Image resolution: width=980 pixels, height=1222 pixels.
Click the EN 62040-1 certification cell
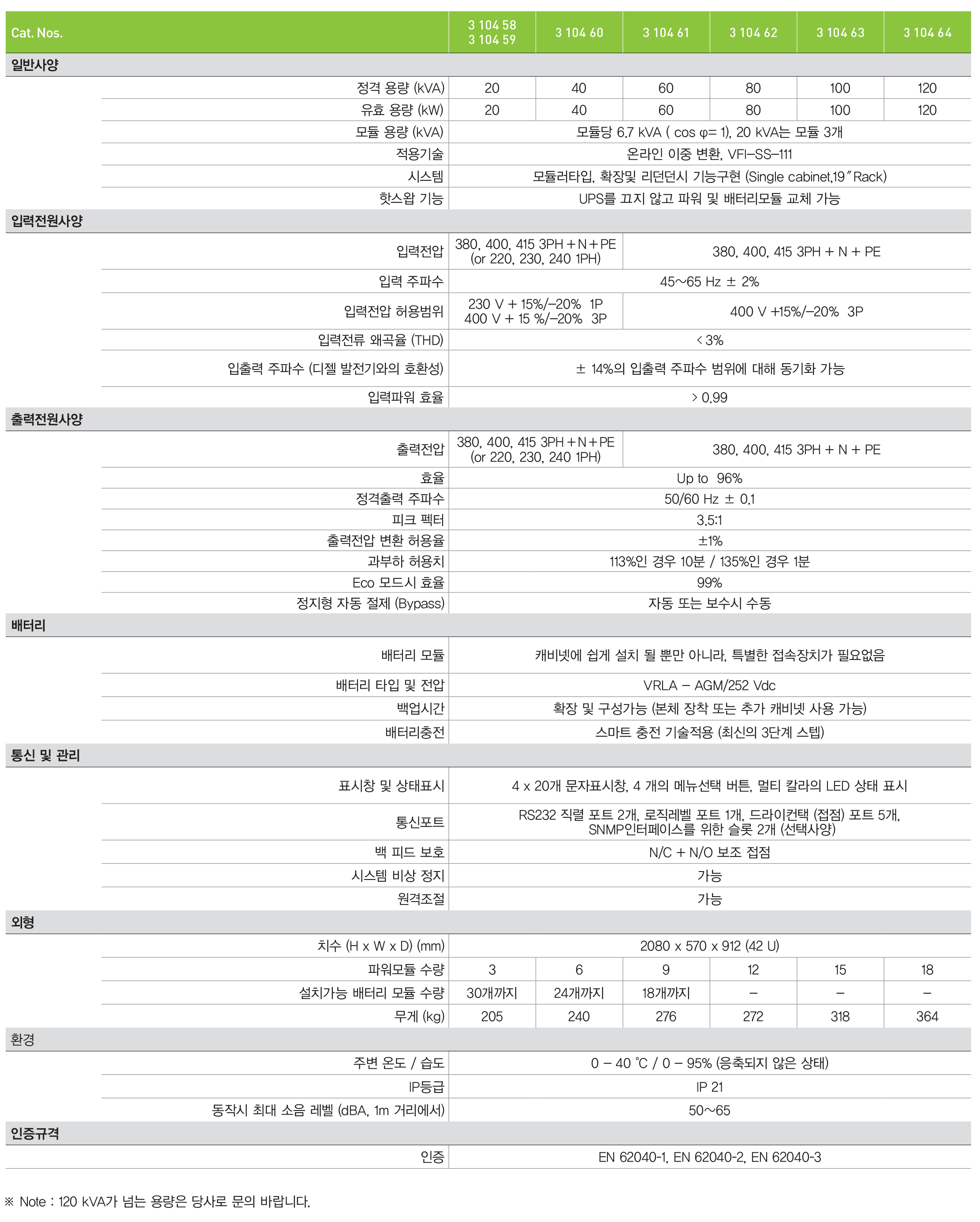coord(709,1157)
